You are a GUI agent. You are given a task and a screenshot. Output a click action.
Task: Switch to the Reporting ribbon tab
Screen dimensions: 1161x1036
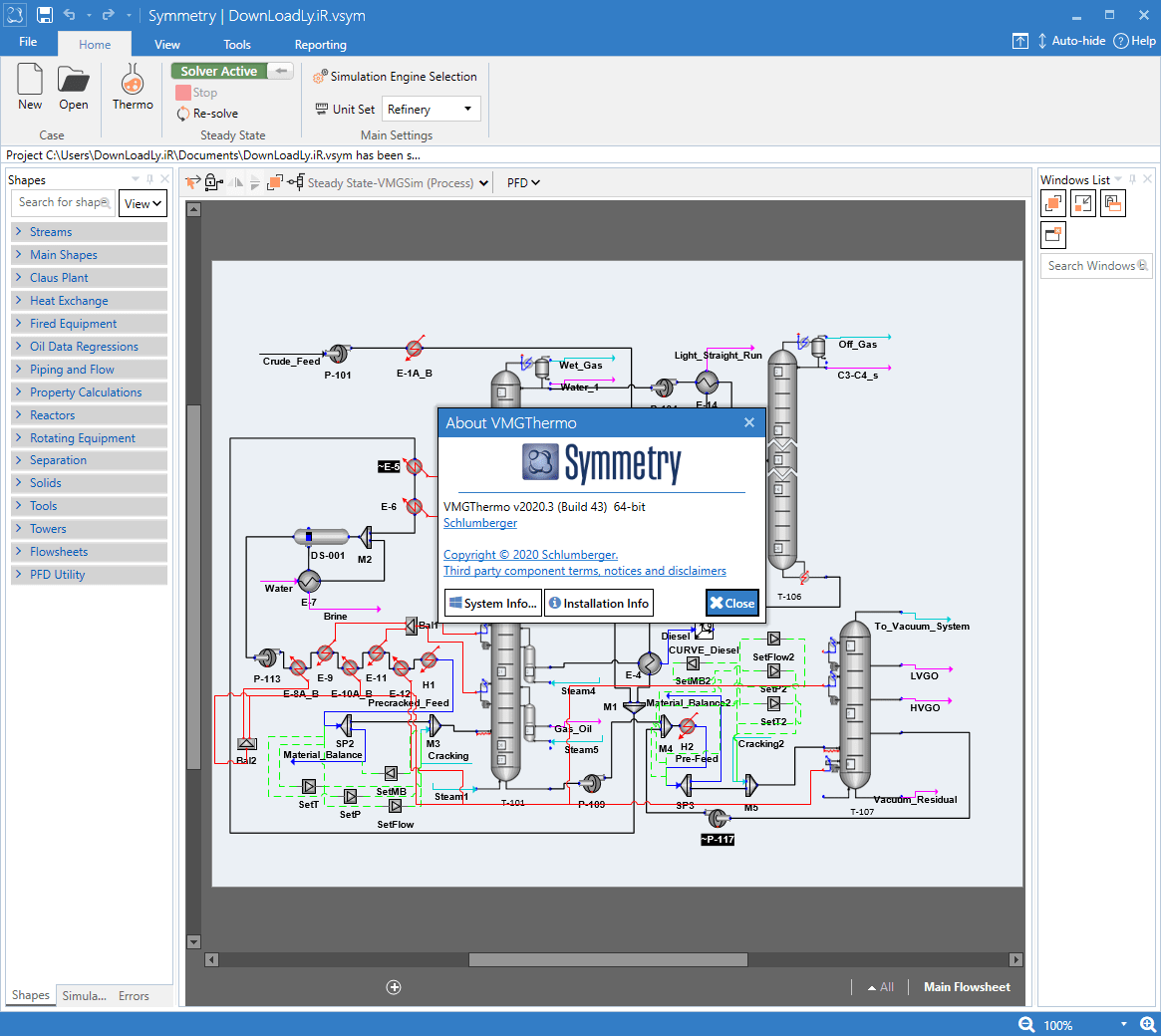click(320, 44)
